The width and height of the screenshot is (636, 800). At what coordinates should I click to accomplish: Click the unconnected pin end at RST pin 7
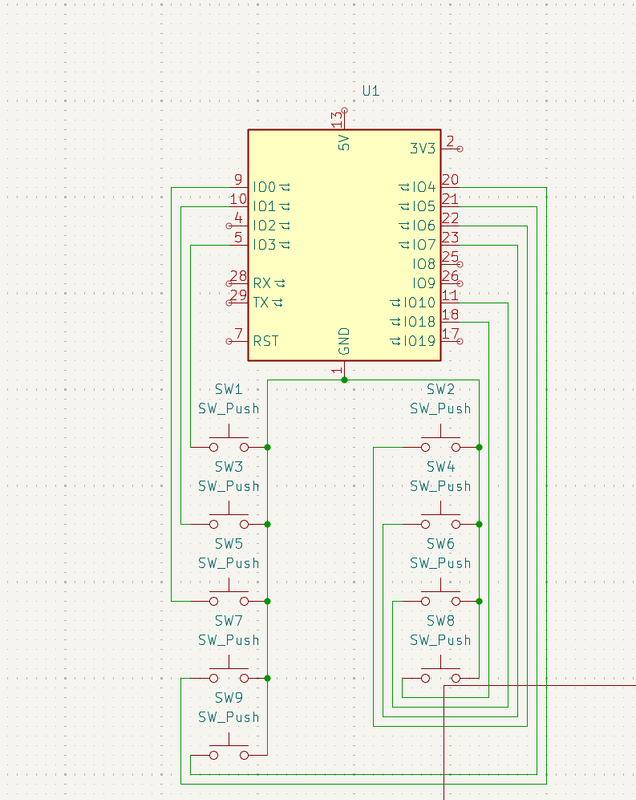(229, 341)
